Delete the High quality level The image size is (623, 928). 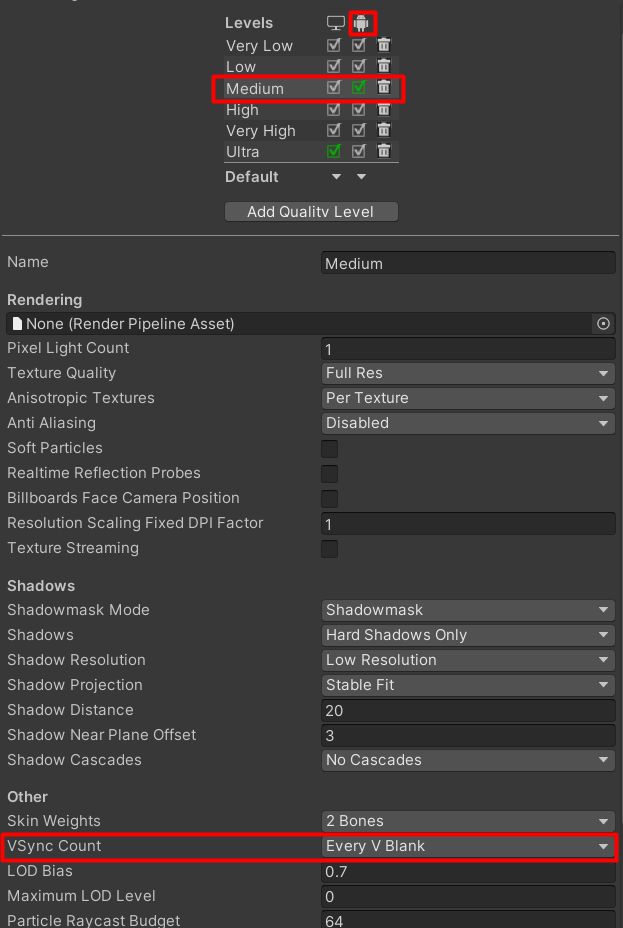click(384, 109)
